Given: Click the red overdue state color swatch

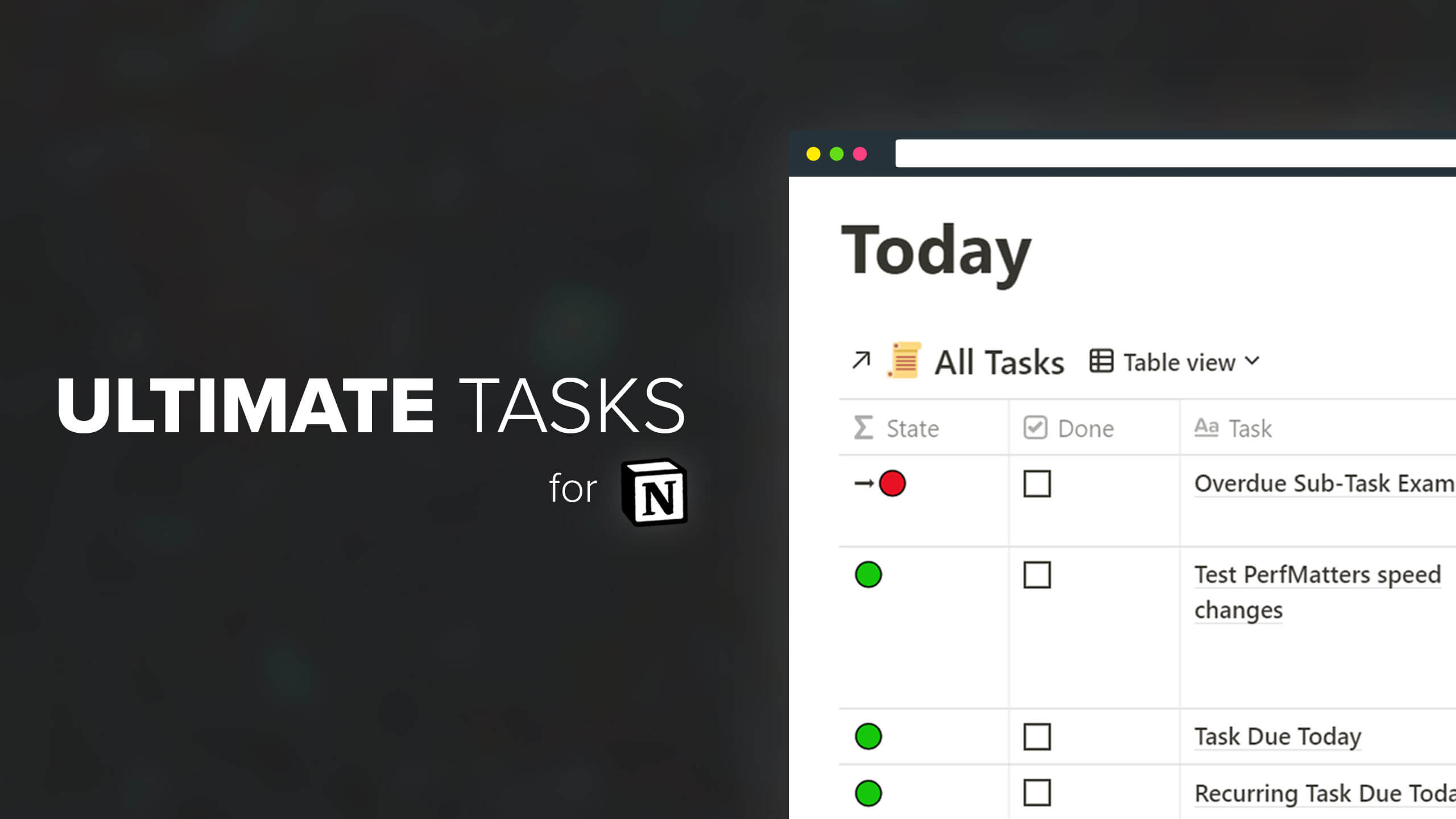Looking at the screenshot, I should 893,483.
